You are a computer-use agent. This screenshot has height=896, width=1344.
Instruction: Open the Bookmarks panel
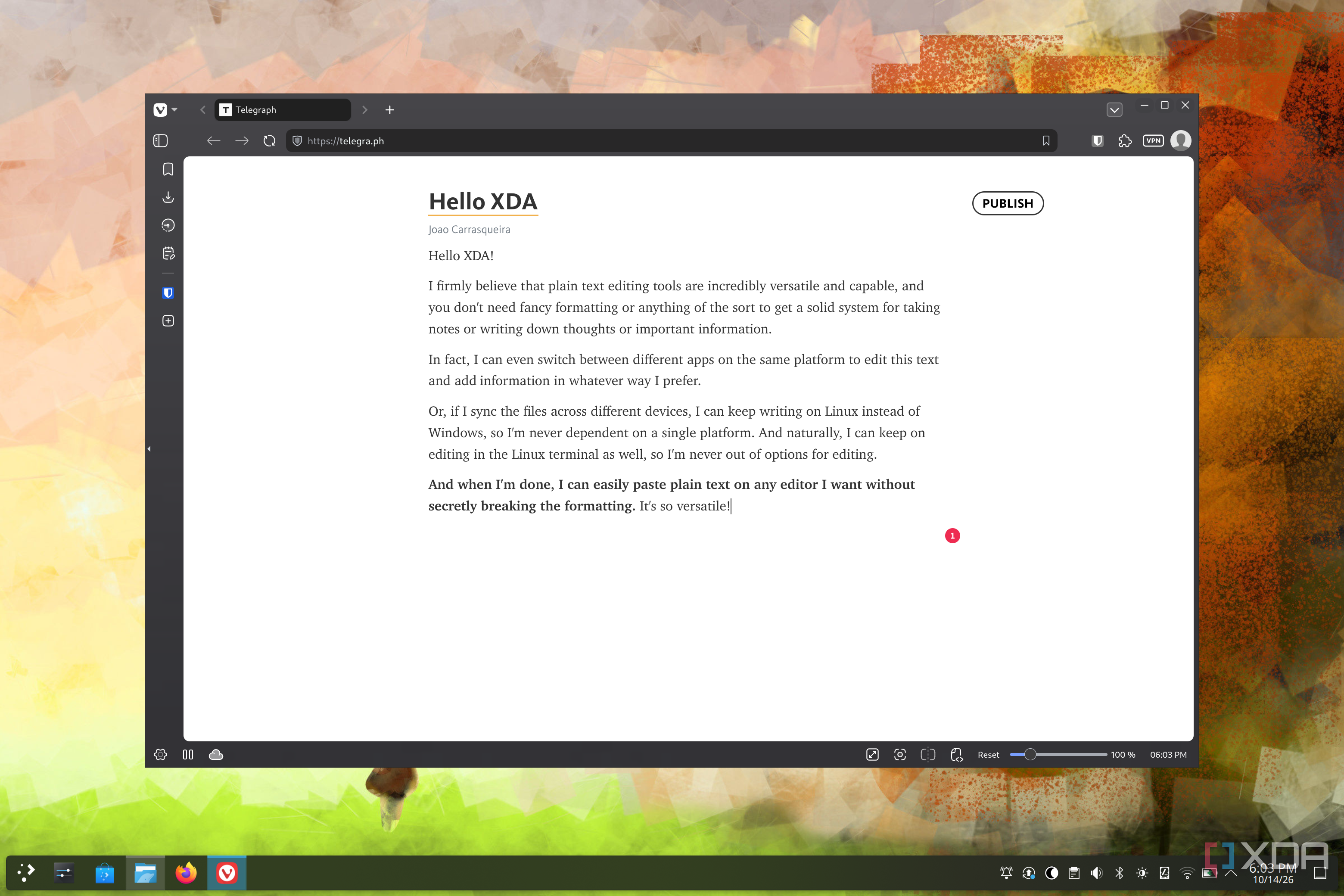coord(168,169)
